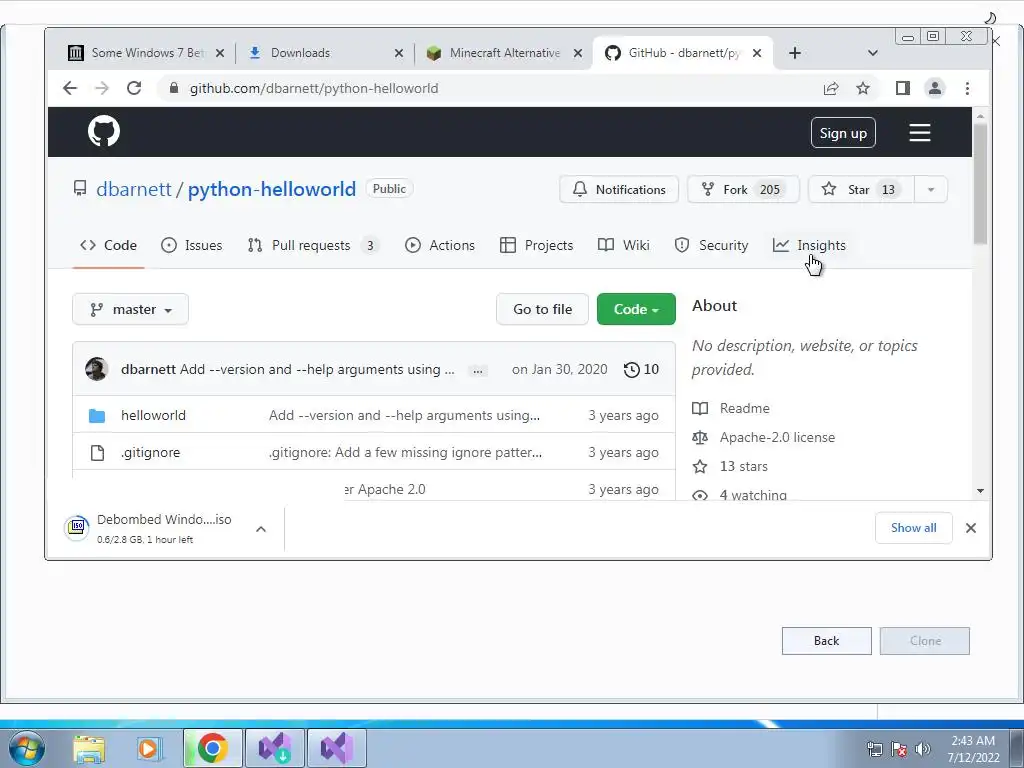Screen dimensions: 1024x768
Task: Open Visual Studio Installer taskbar icon
Action: 274,748
